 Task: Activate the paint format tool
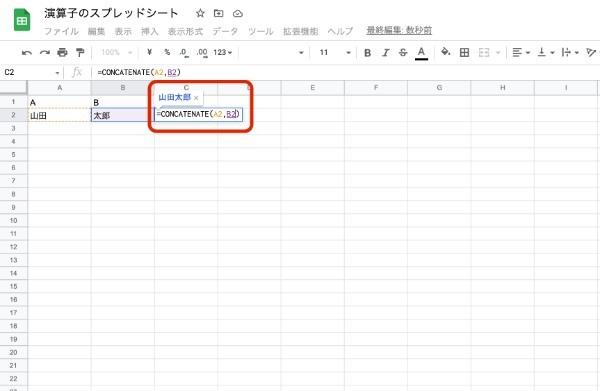click(x=80, y=52)
